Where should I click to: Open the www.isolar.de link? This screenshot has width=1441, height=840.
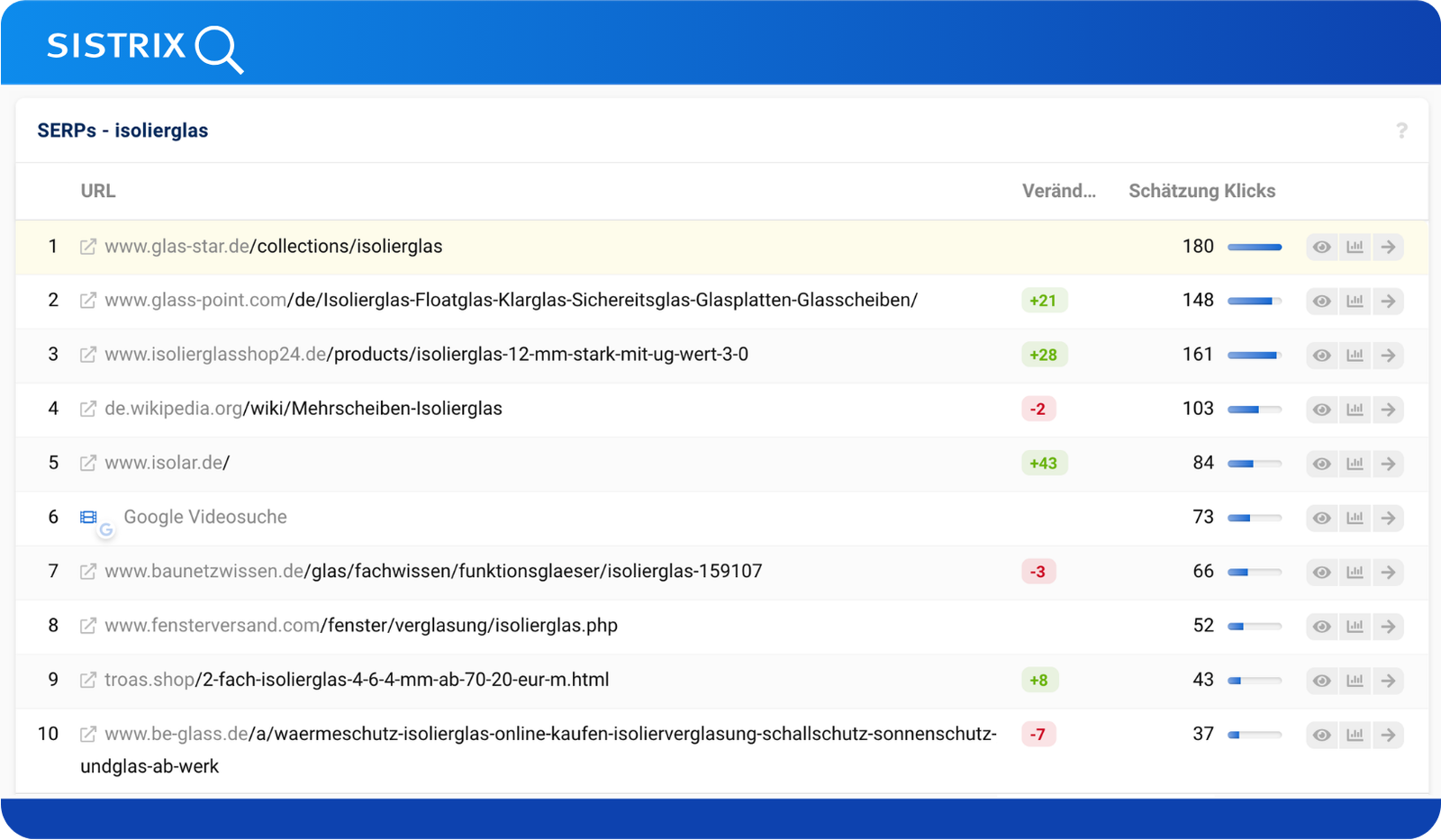pyautogui.click(x=167, y=463)
